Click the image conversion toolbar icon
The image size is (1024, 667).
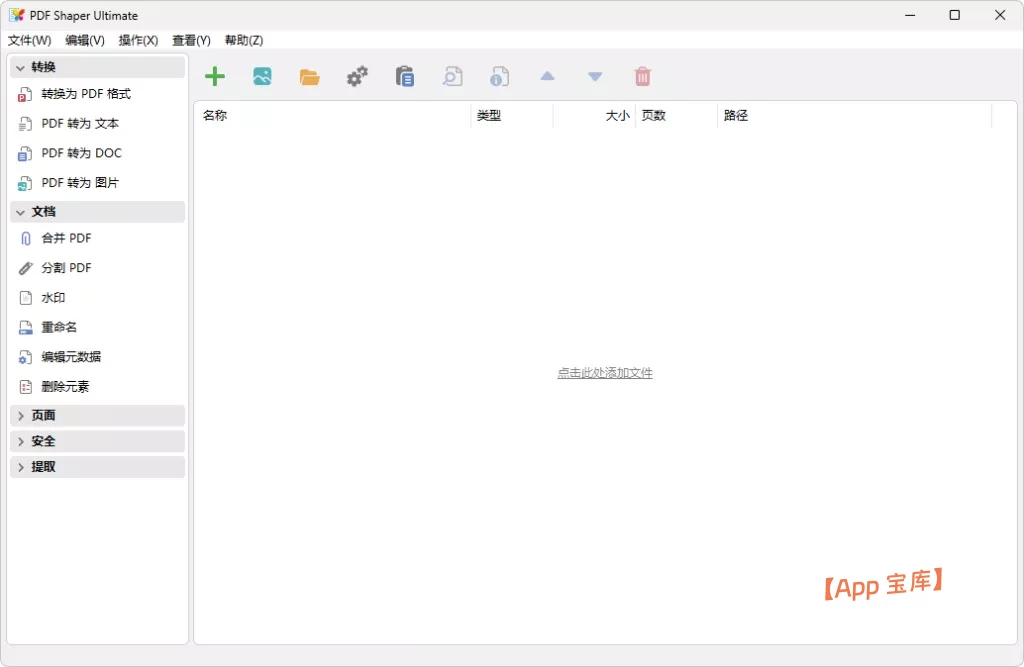[262, 76]
